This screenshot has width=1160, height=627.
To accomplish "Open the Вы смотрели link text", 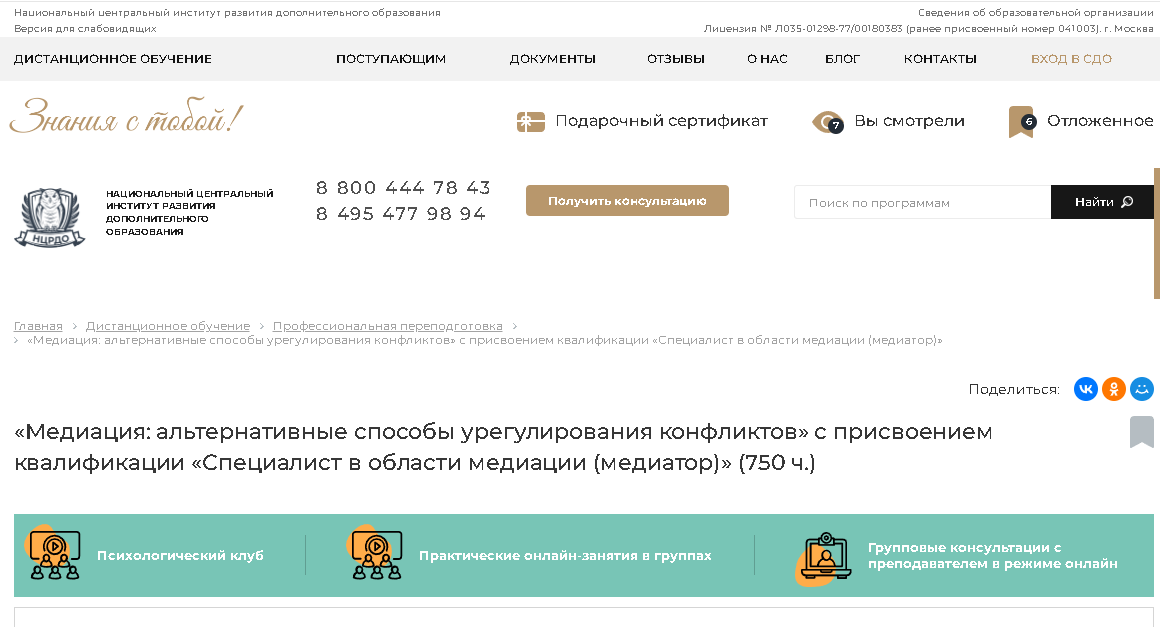I will 909,121.
